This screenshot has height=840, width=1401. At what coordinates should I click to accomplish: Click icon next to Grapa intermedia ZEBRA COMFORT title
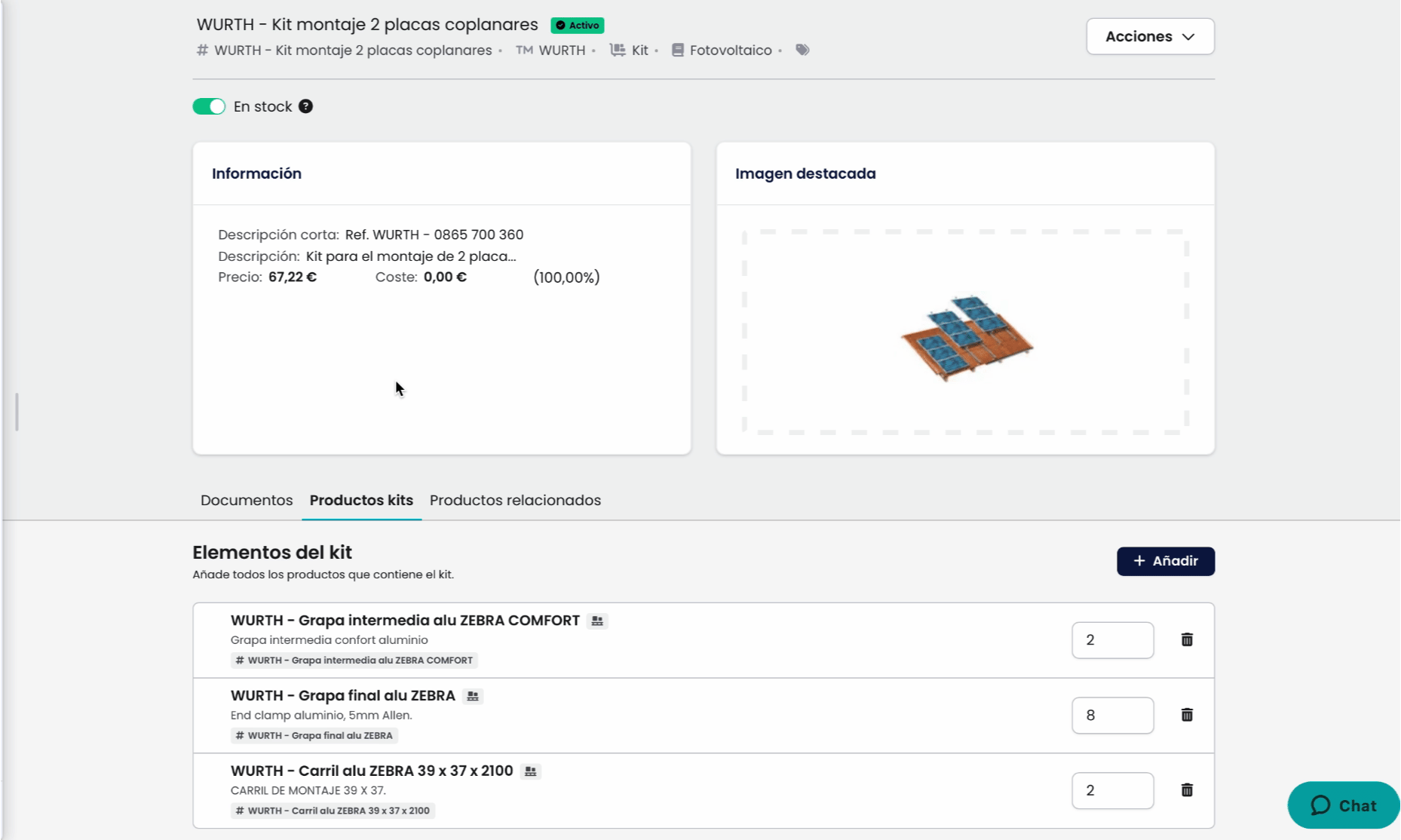597,621
